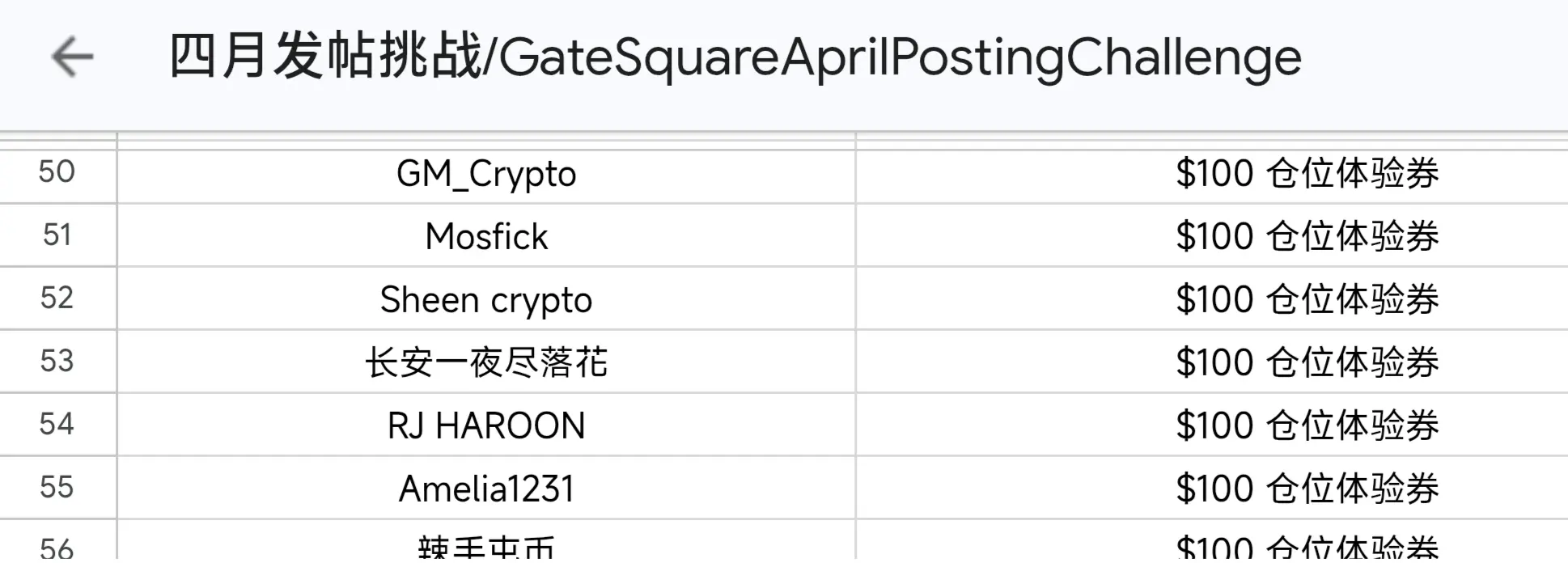Select row header 53
The height and width of the screenshot is (563, 1568).
[57, 362]
